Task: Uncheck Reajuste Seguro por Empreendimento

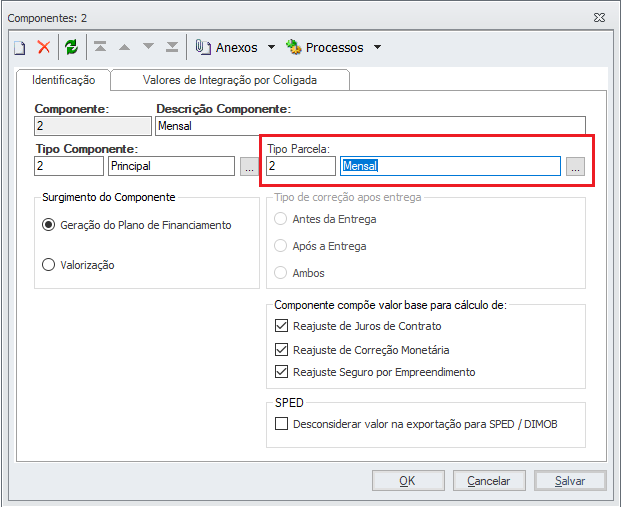Action: (281, 372)
